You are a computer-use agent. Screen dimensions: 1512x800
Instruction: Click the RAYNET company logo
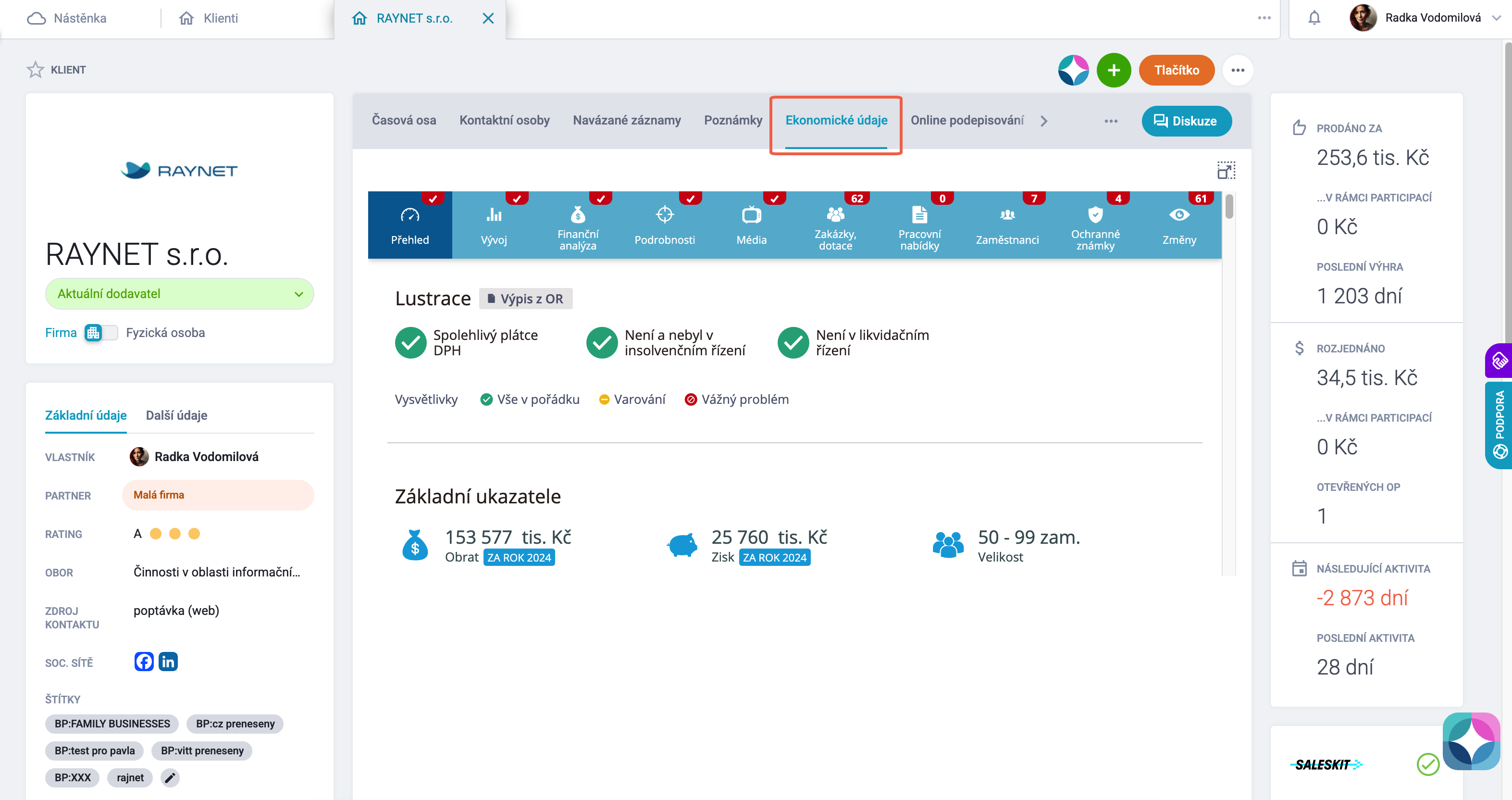tap(179, 170)
